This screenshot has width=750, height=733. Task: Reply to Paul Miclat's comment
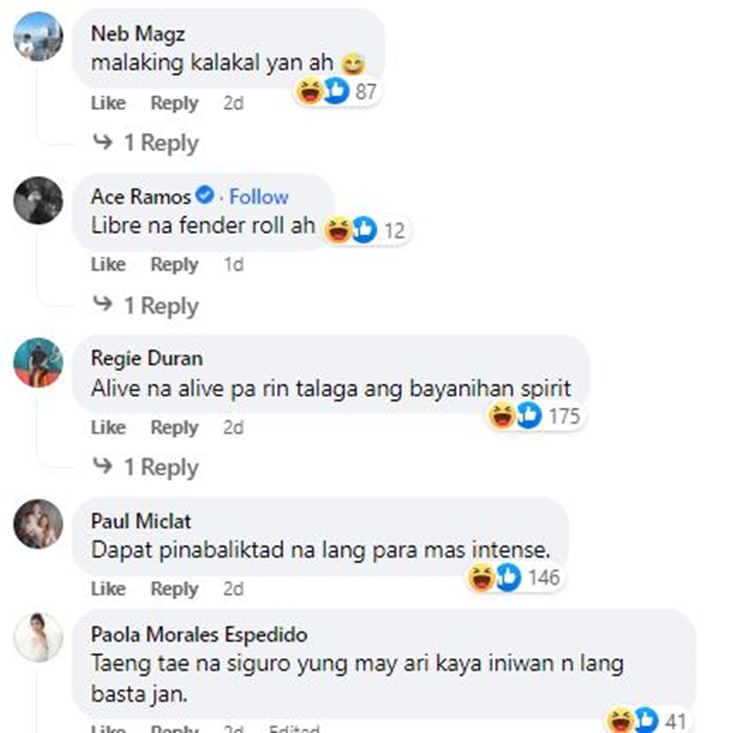(x=175, y=589)
